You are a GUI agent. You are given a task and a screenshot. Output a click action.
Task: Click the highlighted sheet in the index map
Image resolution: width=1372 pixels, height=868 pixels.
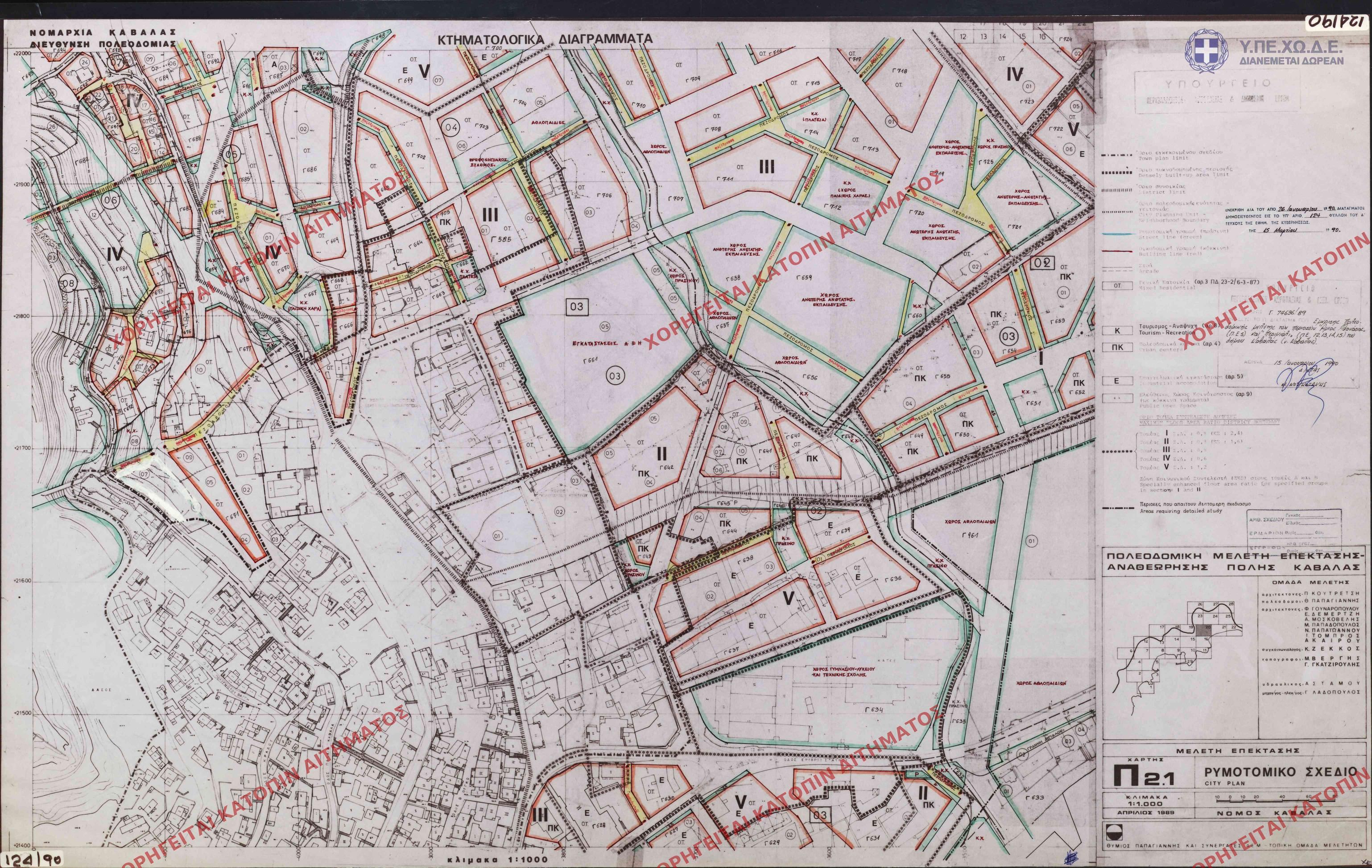pyautogui.click(x=1204, y=630)
